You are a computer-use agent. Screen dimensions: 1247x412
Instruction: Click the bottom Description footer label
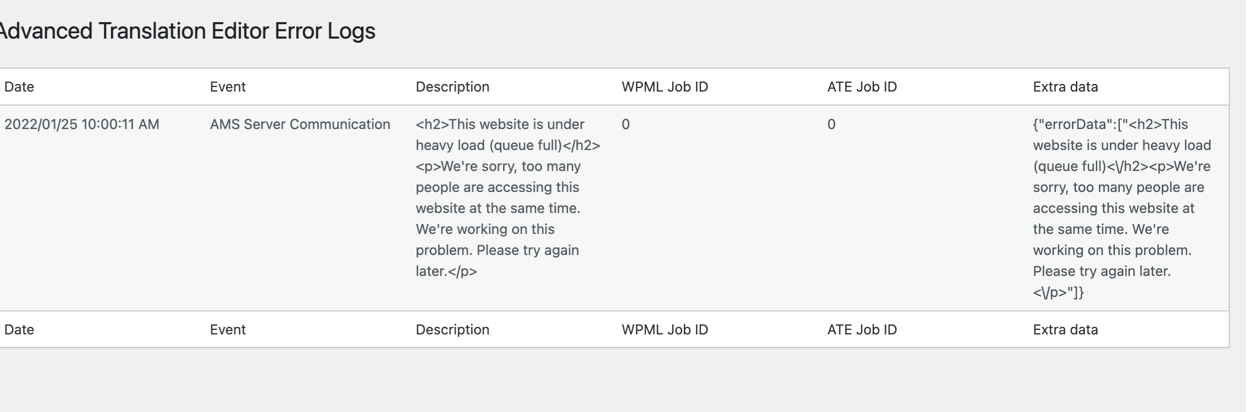point(453,330)
